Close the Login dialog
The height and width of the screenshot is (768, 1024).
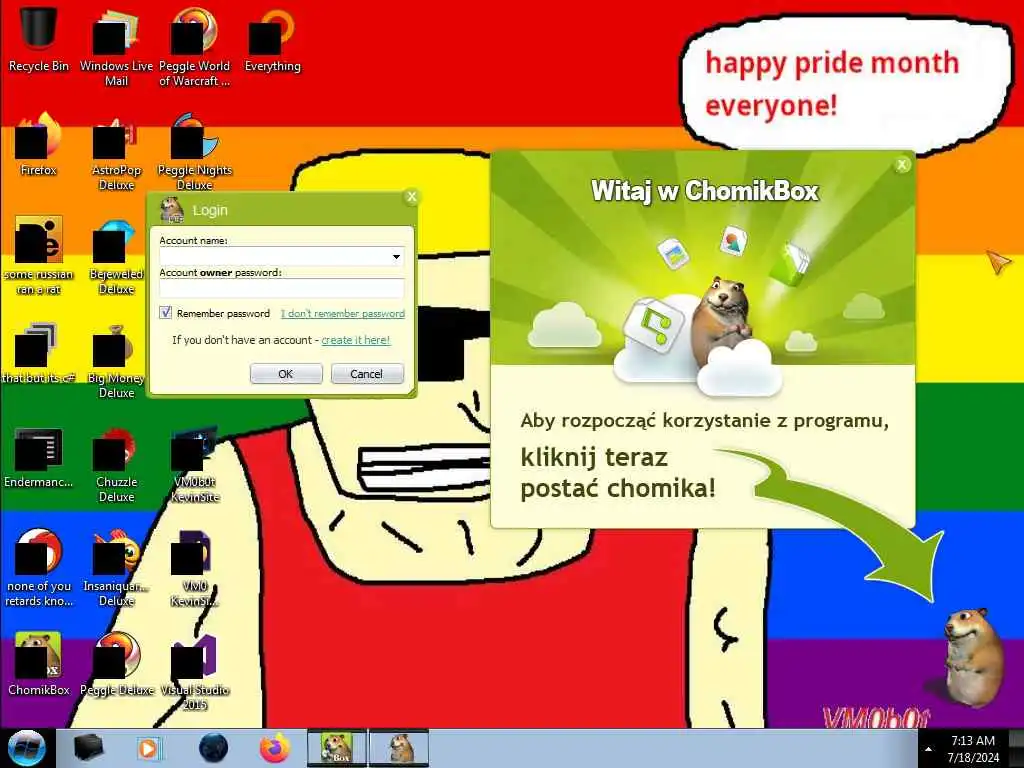pyautogui.click(x=411, y=197)
